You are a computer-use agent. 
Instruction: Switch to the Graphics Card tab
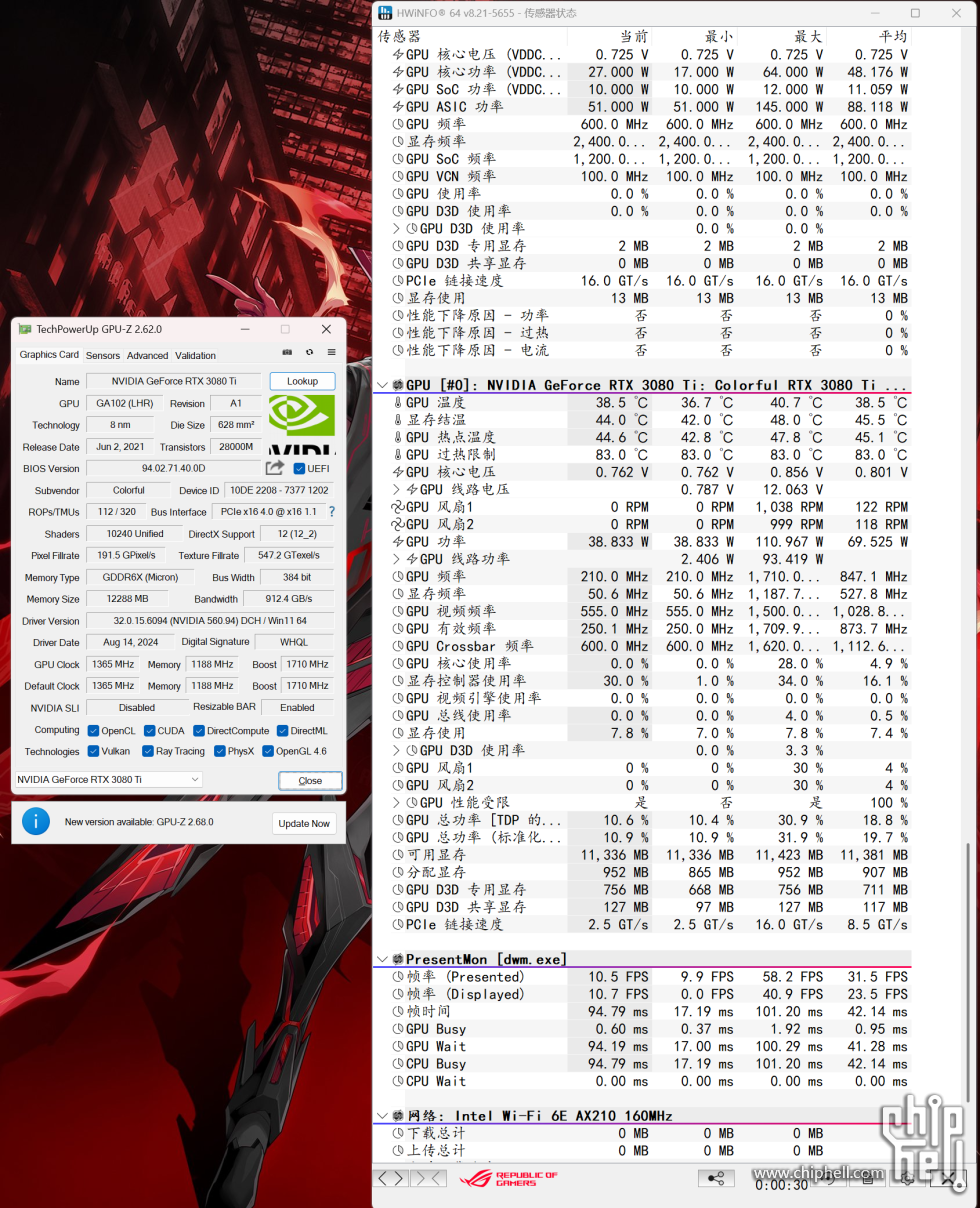click(x=49, y=355)
